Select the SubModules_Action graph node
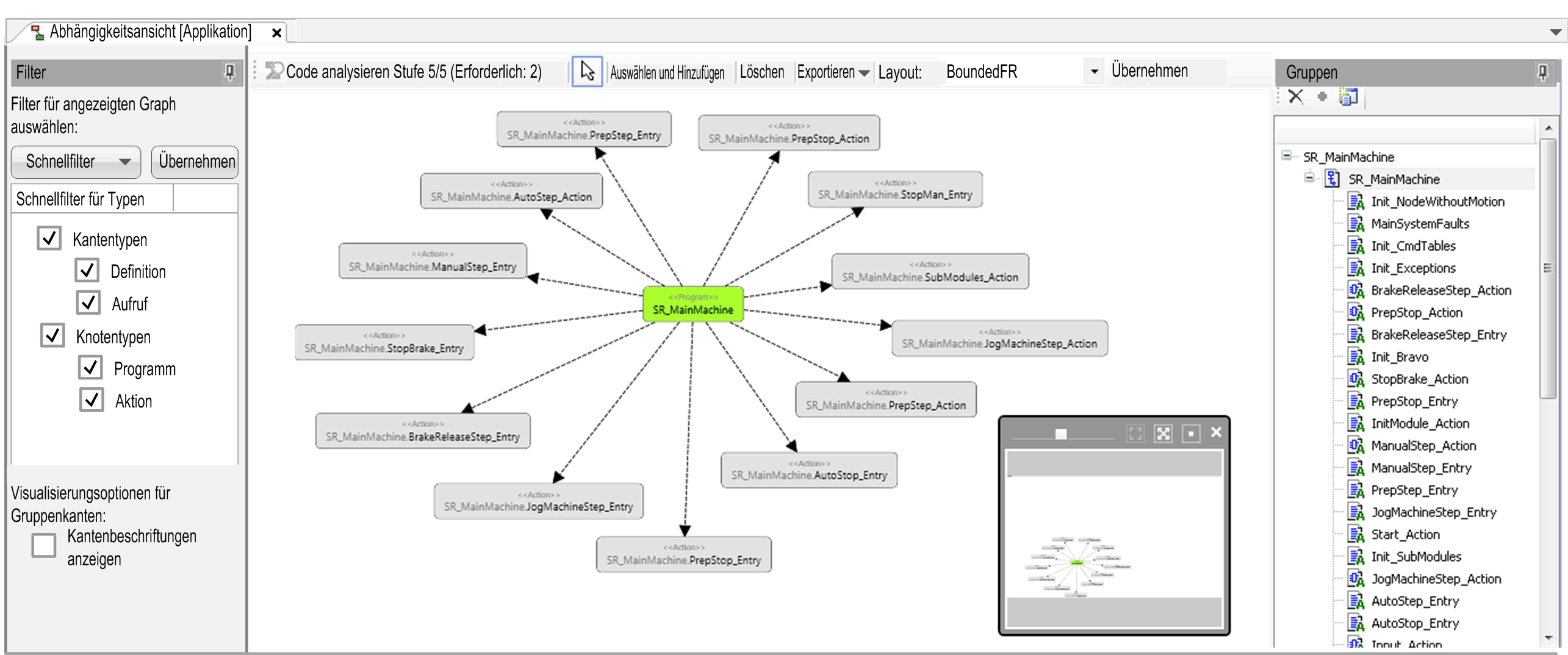The width and height of the screenshot is (1568, 655). [x=930, y=271]
